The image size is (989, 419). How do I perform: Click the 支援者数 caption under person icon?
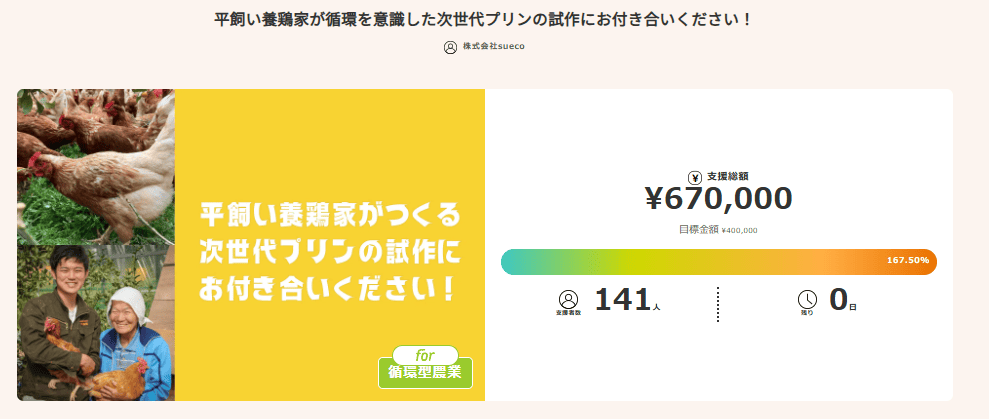pos(568,314)
